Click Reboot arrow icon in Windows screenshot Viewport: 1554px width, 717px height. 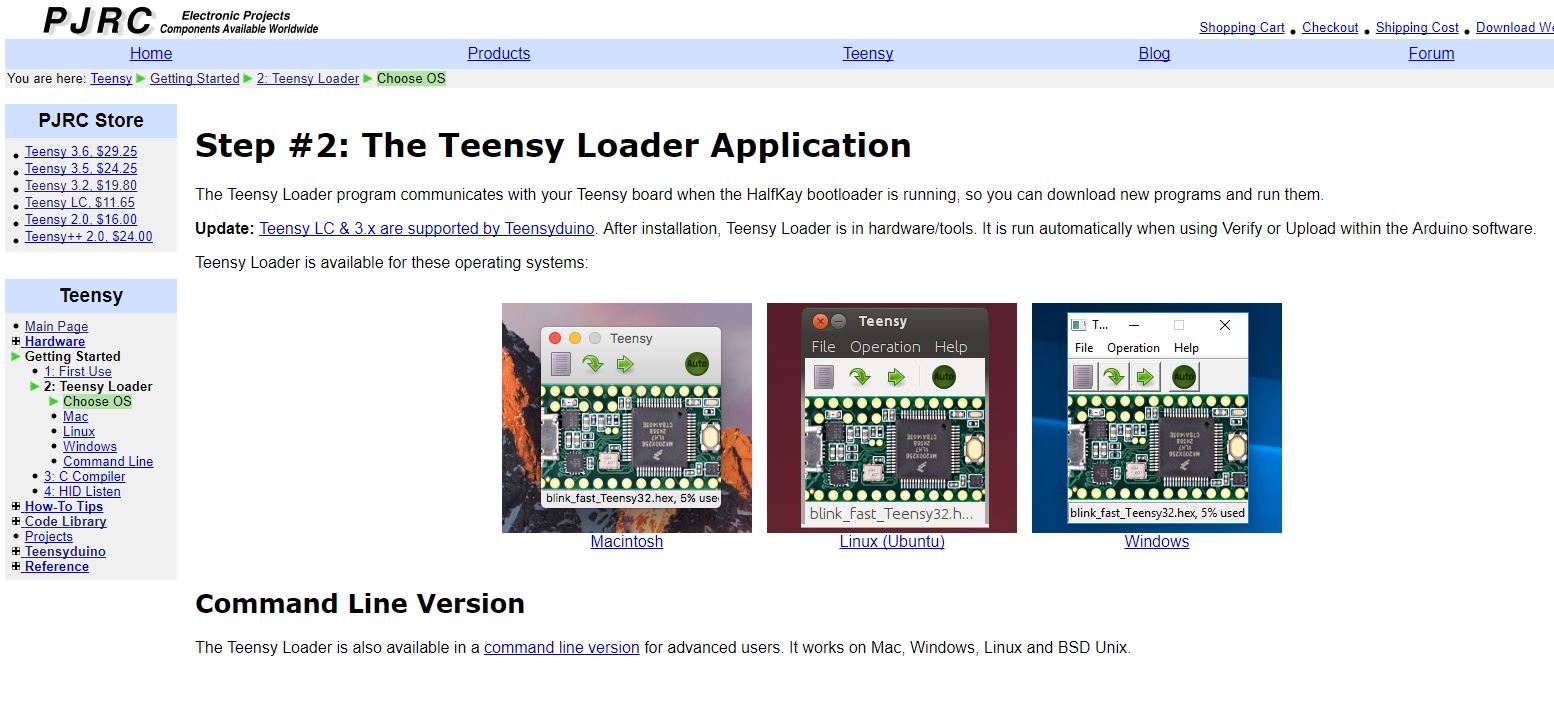(1143, 377)
